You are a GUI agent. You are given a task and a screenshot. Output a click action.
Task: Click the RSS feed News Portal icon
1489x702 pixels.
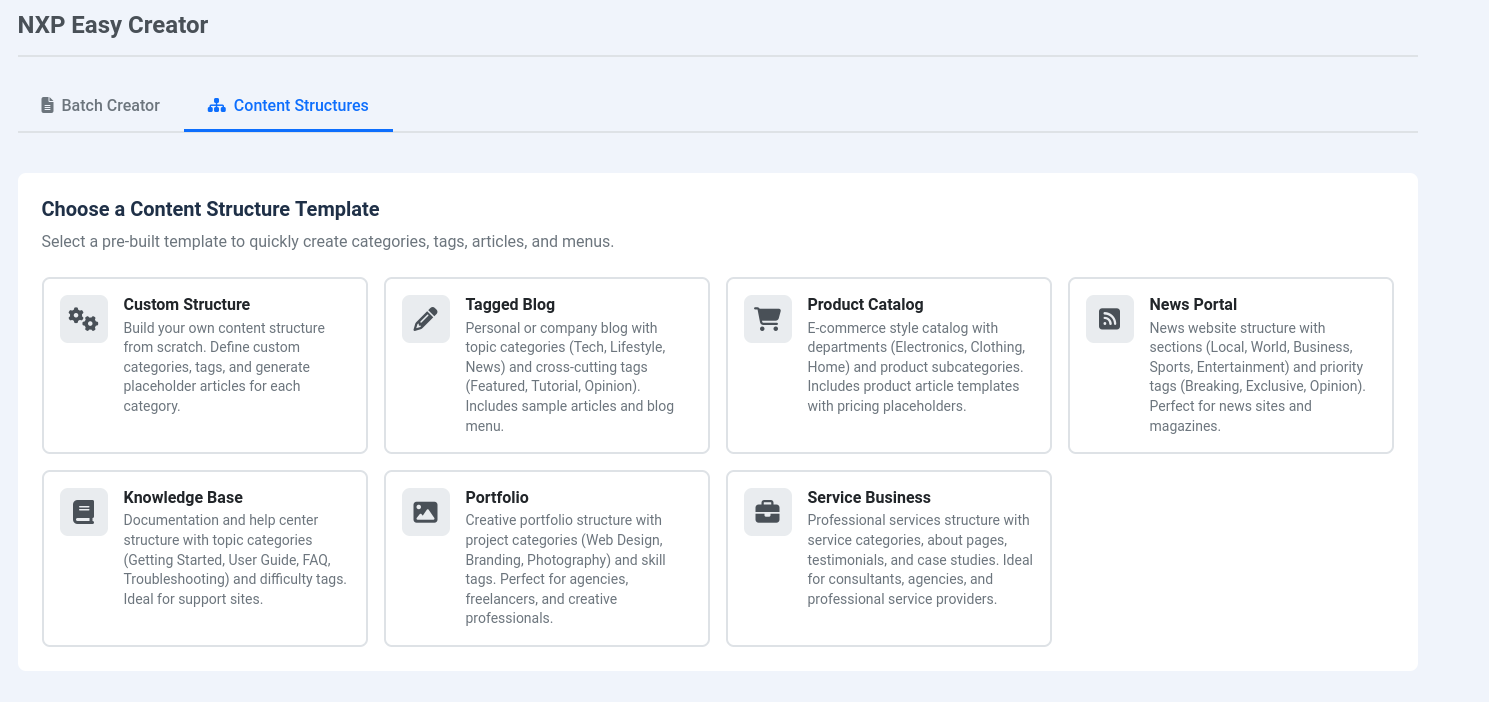pyautogui.click(x=1110, y=319)
